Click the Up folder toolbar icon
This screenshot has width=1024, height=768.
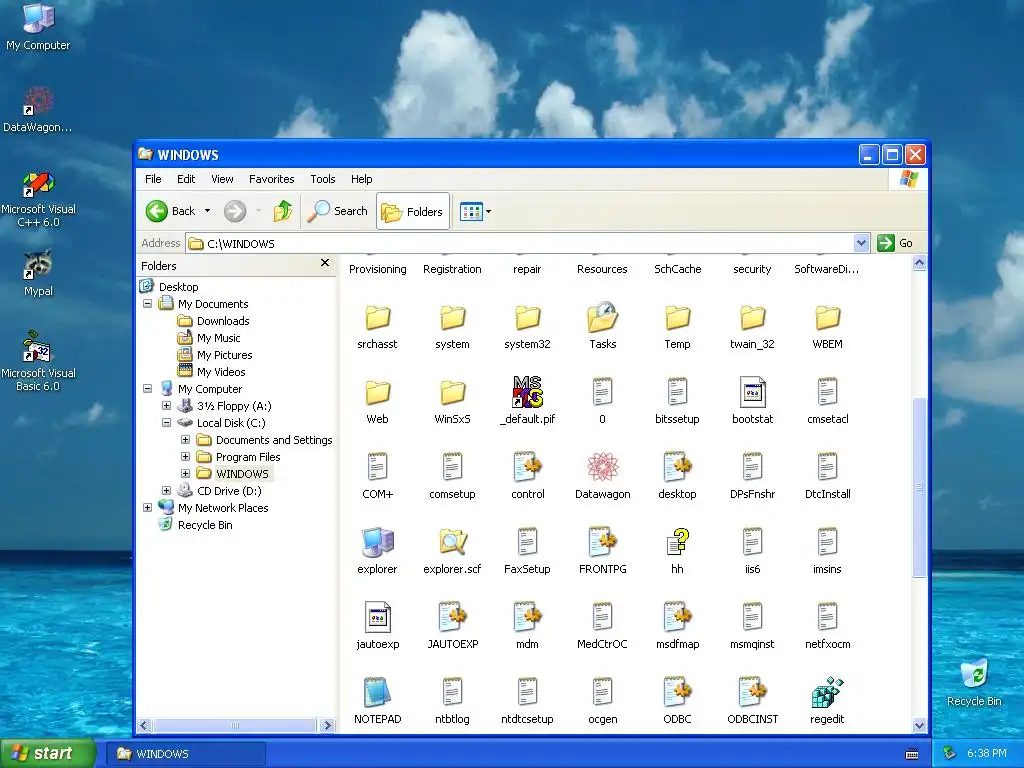283,211
